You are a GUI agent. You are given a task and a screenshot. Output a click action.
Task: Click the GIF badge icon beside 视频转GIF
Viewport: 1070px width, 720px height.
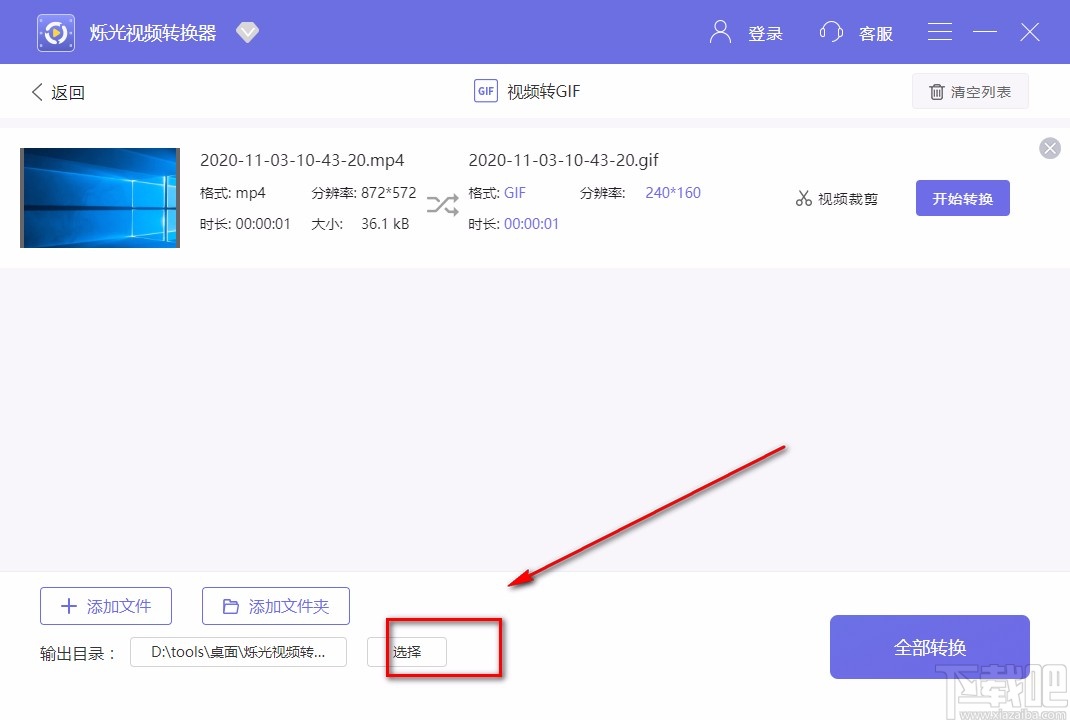(485, 90)
